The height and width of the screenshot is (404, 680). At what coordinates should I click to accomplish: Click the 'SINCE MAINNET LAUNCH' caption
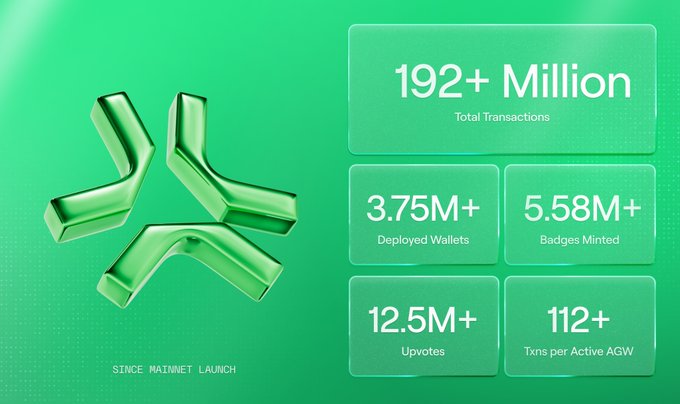tap(174, 370)
